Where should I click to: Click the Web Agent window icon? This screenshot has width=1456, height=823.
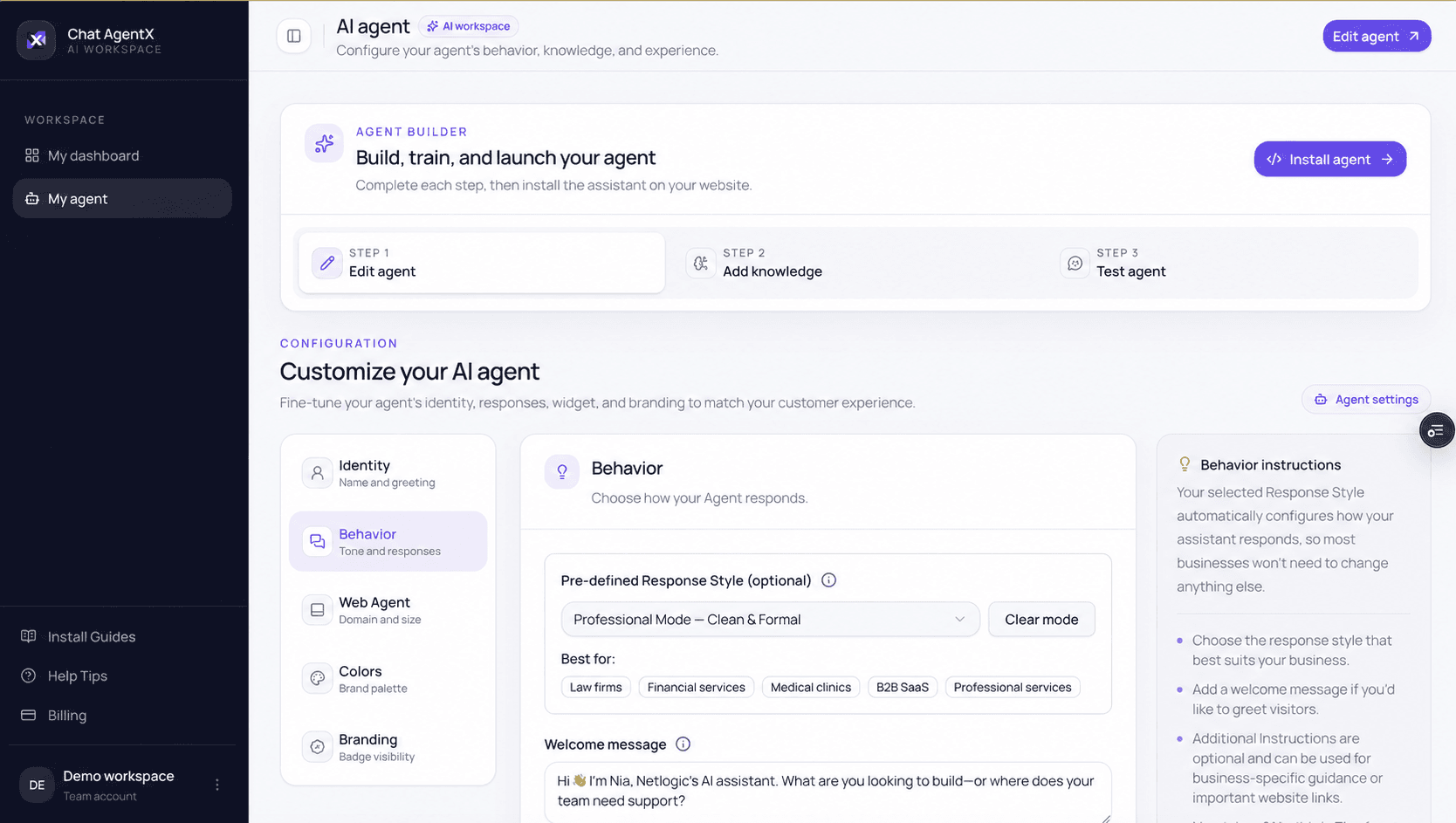click(318, 610)
